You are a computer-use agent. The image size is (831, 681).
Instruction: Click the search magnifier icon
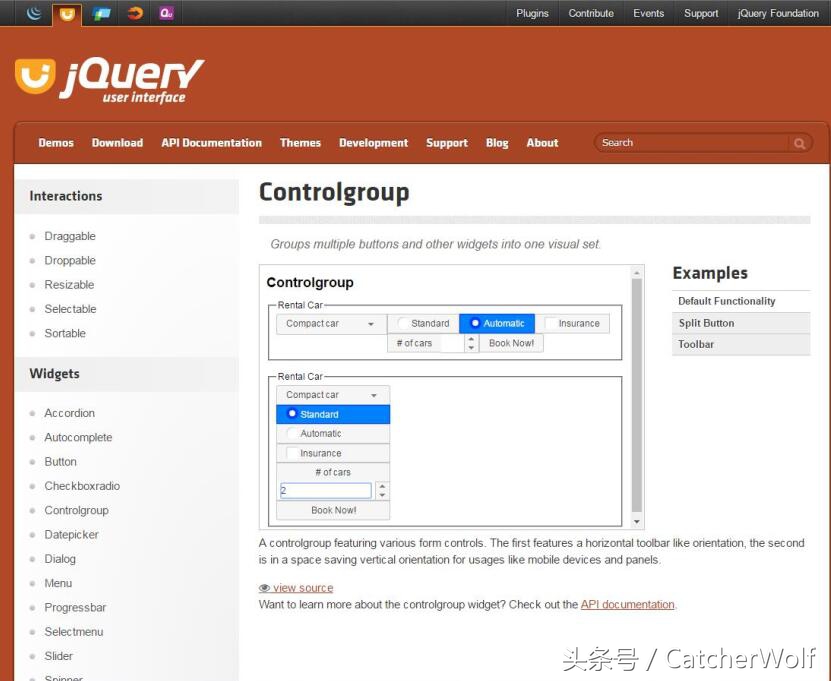pyautogui.click(x=799, y=143)
